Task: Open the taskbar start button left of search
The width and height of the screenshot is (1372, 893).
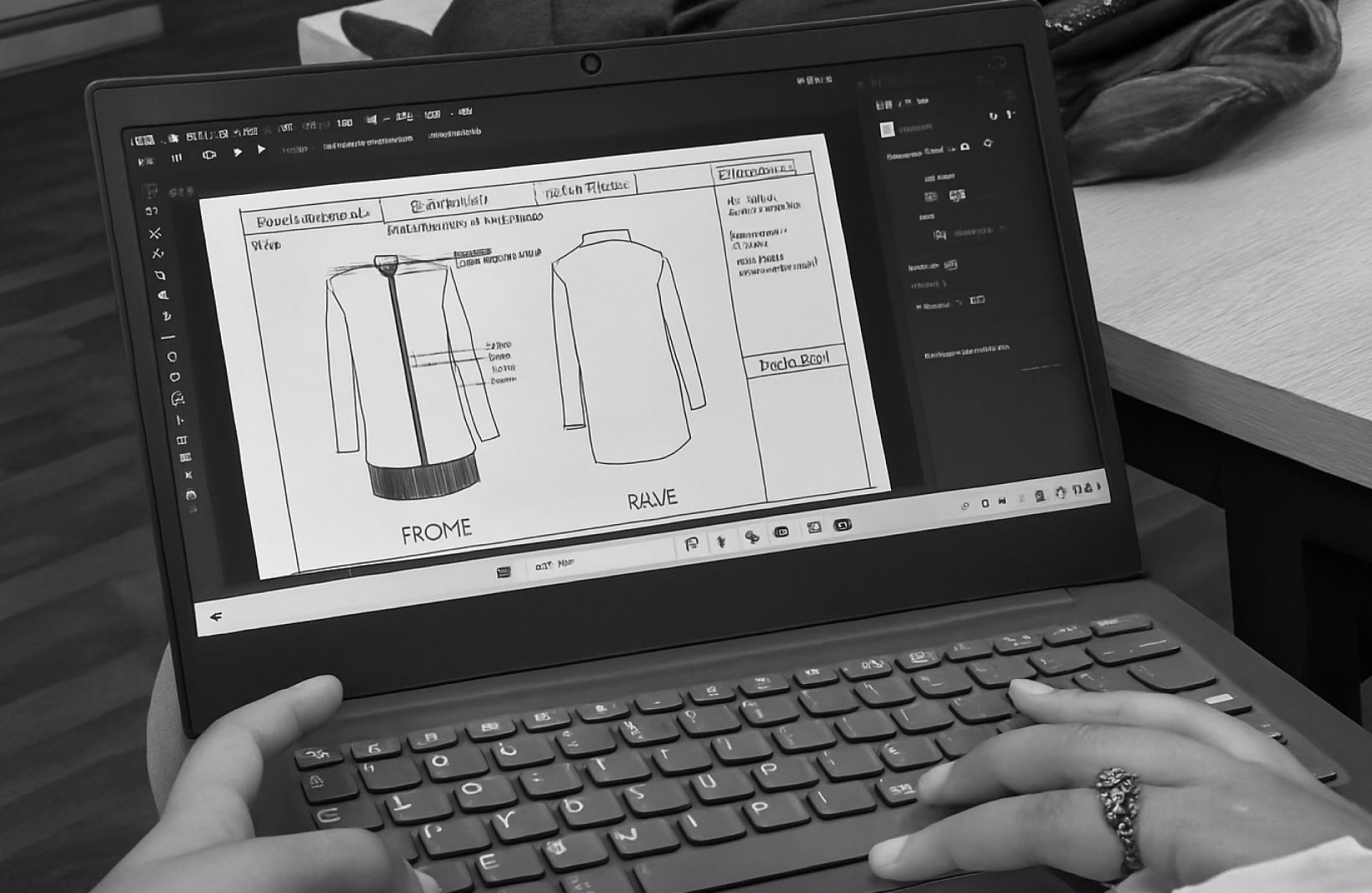Action: [504, 572]
